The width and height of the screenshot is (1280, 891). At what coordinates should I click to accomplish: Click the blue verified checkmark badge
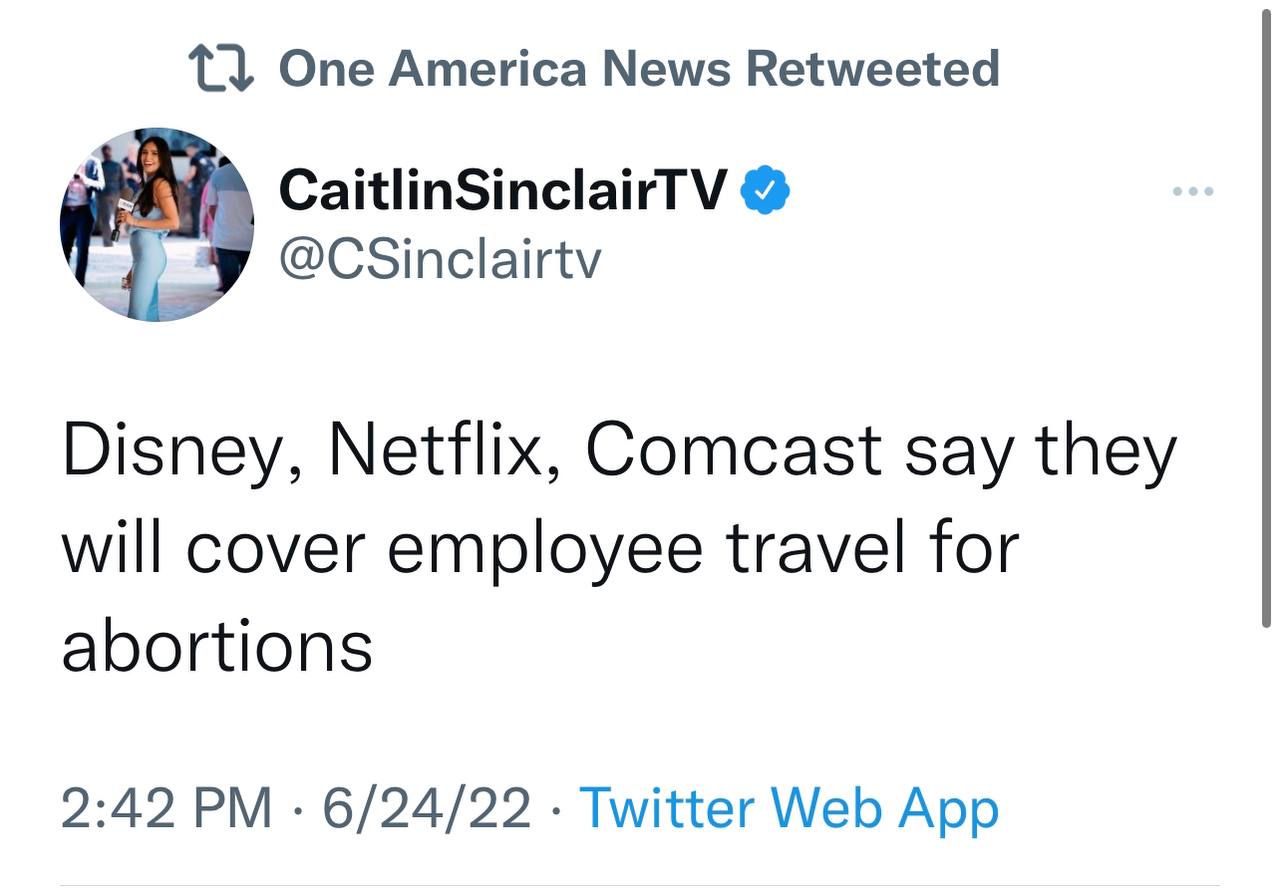(x=765, y=191)
